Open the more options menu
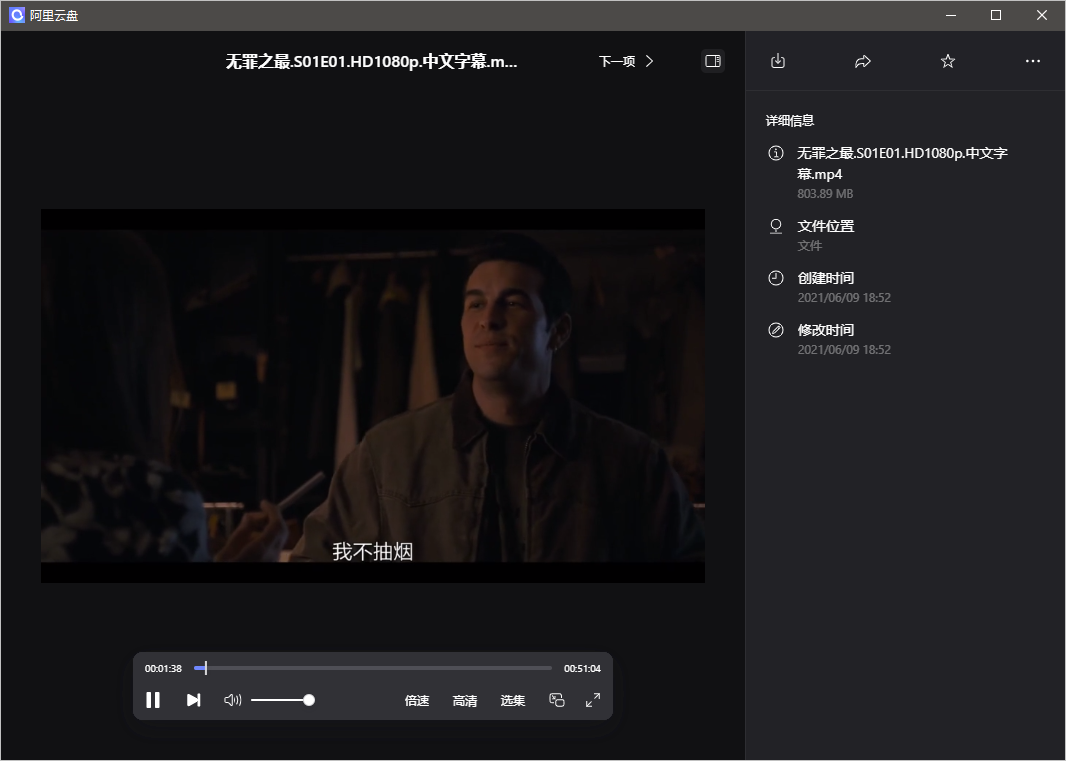This screenshot has width=1066, height=761. click(1033, 61)
